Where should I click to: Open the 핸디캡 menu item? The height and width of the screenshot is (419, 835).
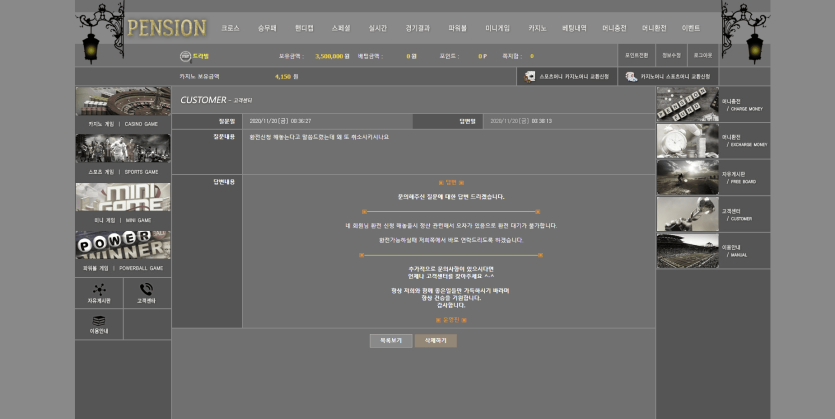(x=304, y=28)
